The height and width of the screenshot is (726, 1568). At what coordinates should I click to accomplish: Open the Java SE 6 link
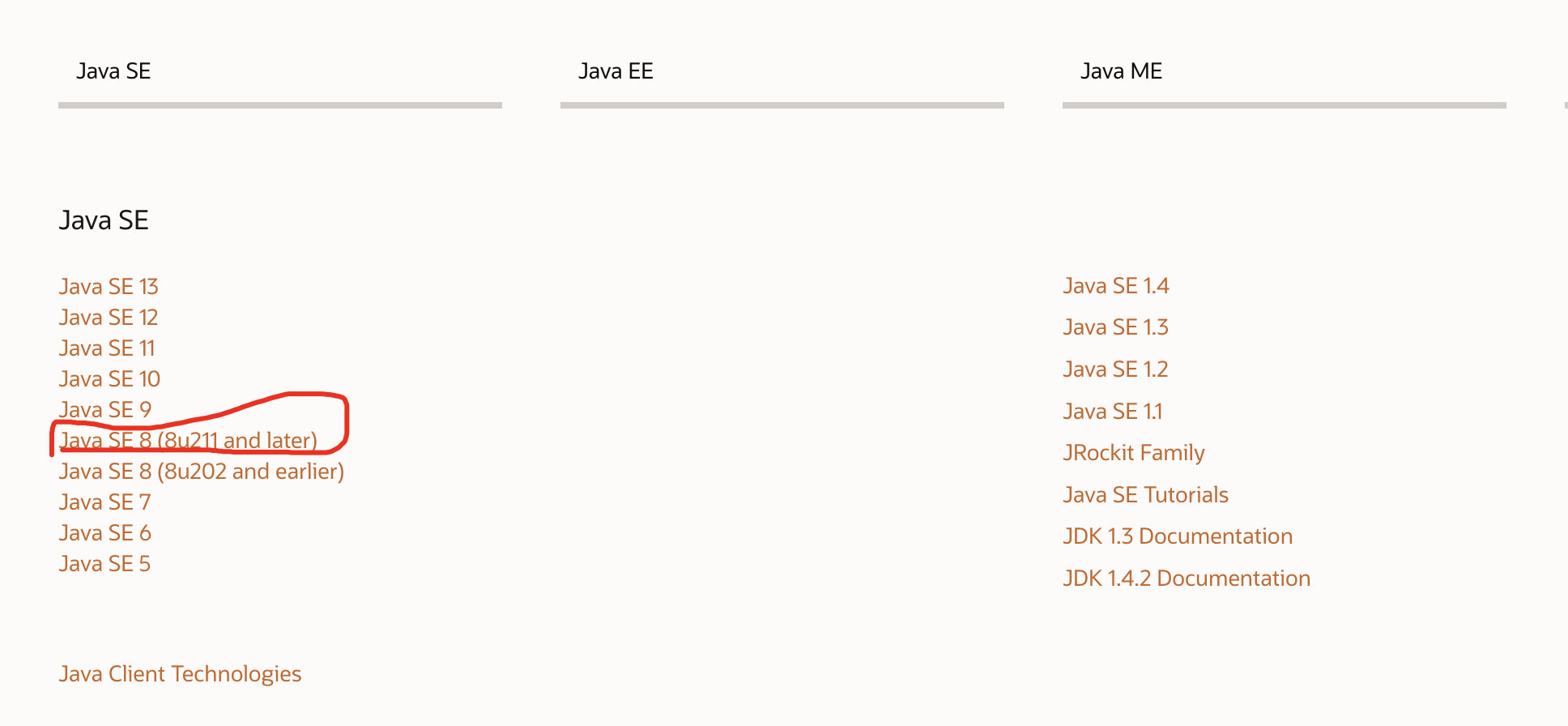tap(105, 533)
